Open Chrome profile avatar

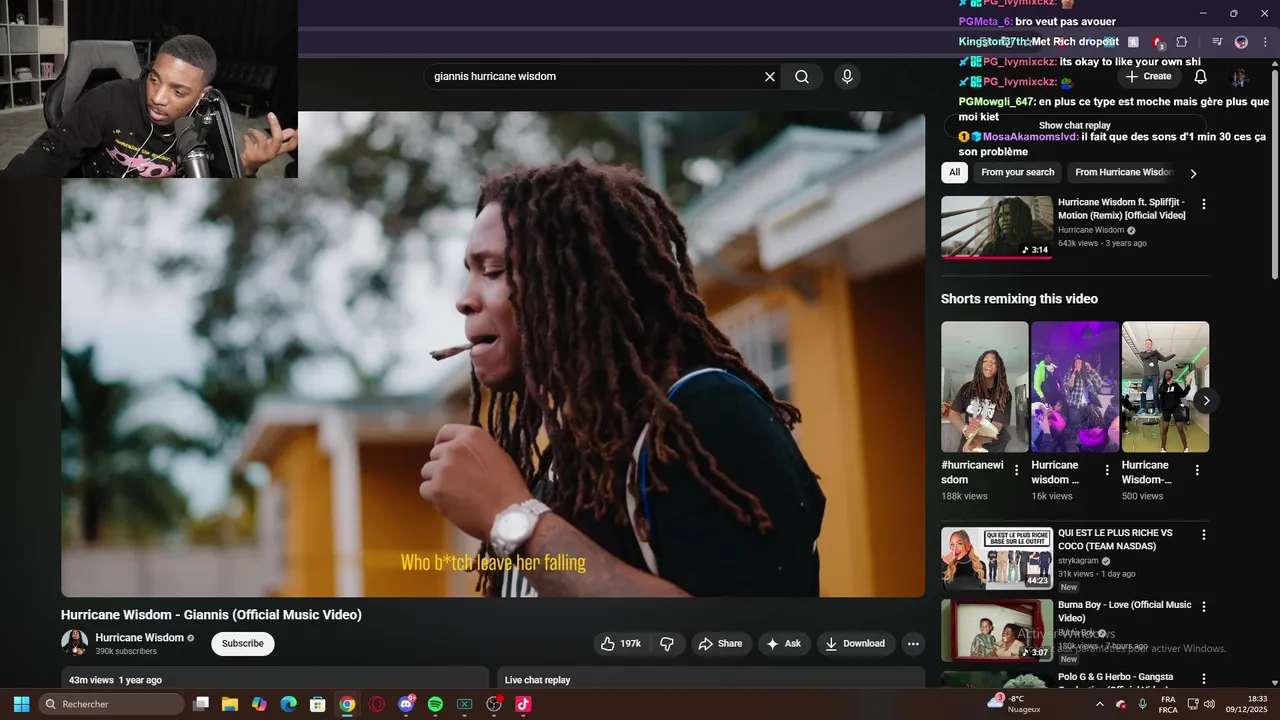tap(1241, 42)
